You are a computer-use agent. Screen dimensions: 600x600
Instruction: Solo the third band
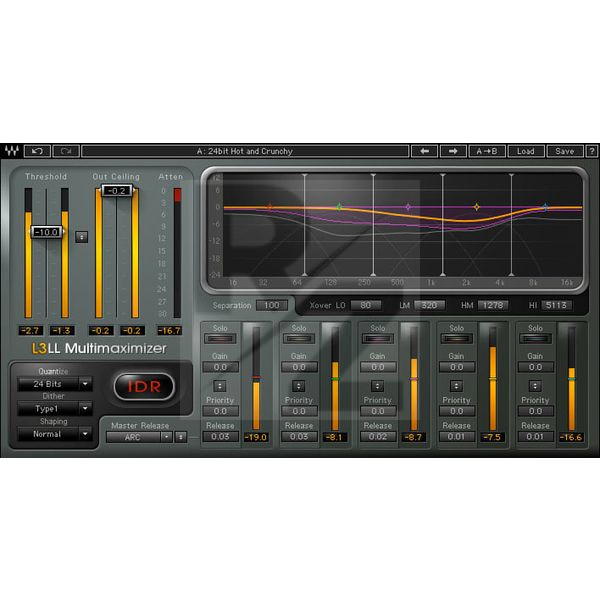coord(378,338)
